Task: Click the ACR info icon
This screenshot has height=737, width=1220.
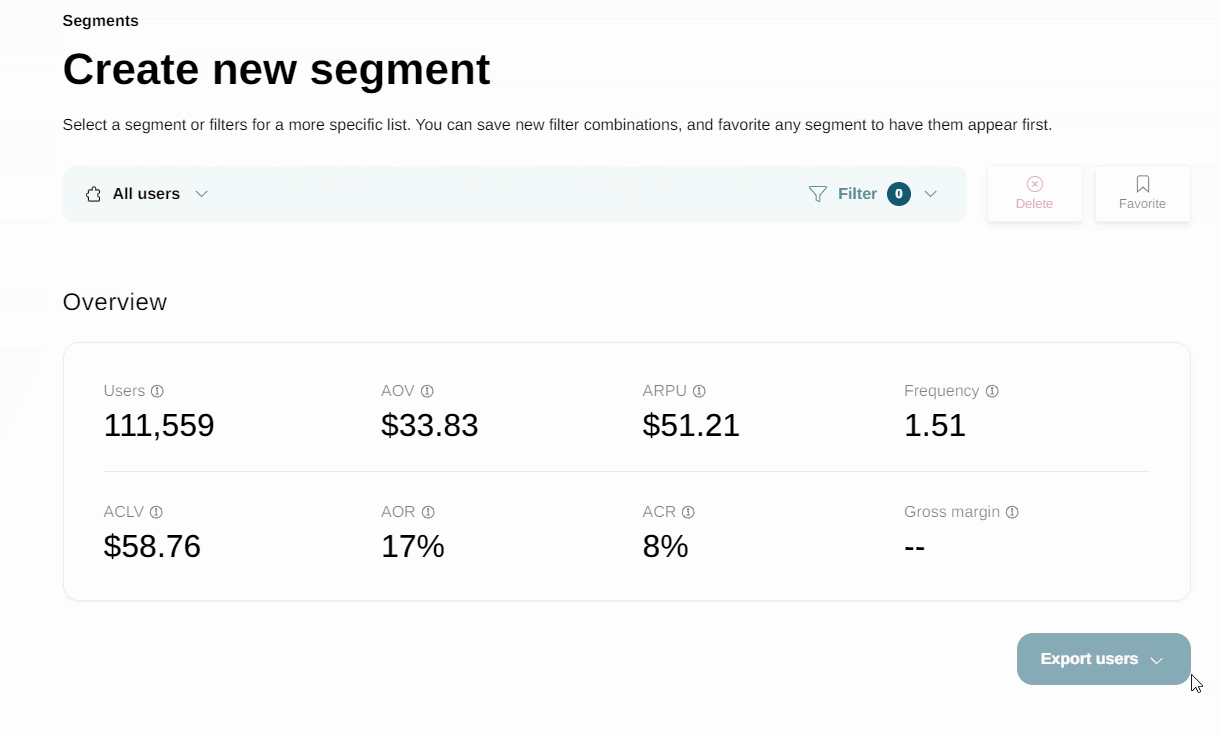Action: point(688,512)
